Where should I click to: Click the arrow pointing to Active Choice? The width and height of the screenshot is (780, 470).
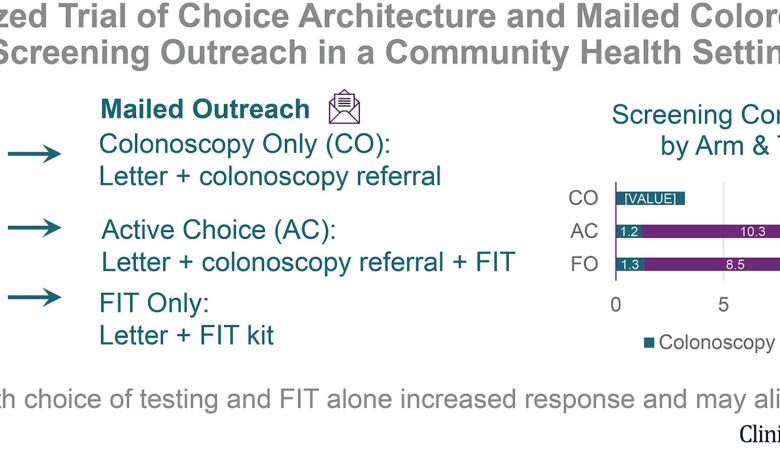pyautogui.click(x=34, y=228)
